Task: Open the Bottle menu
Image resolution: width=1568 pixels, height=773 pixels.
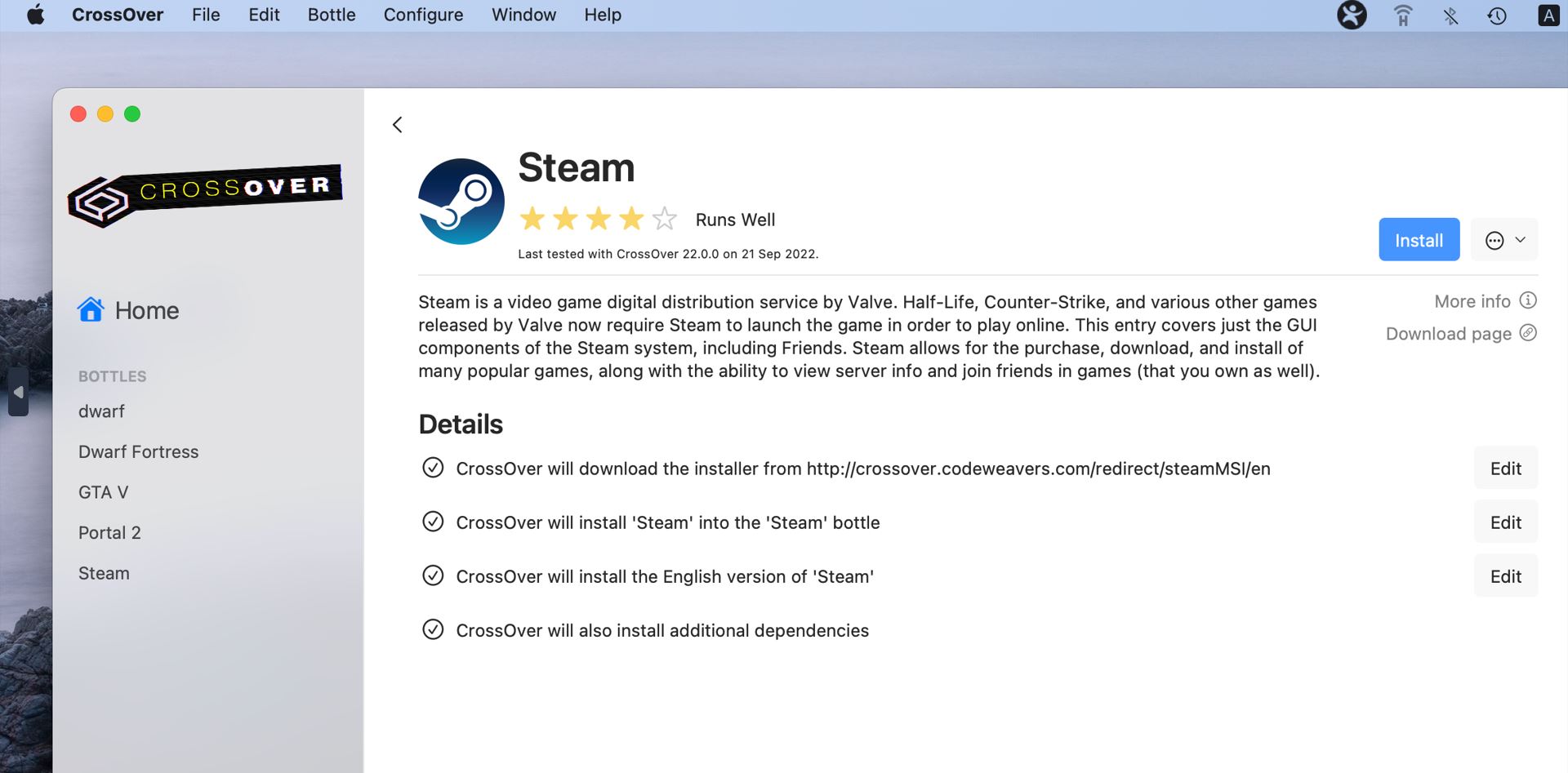Action: click(x=332, y=16)
